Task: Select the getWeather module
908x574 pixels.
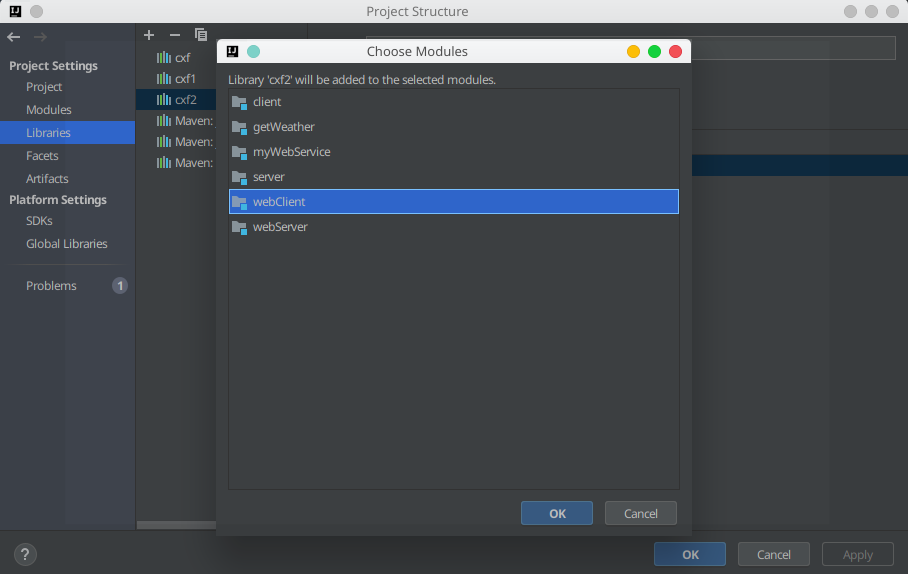Action: pos(453,127)
